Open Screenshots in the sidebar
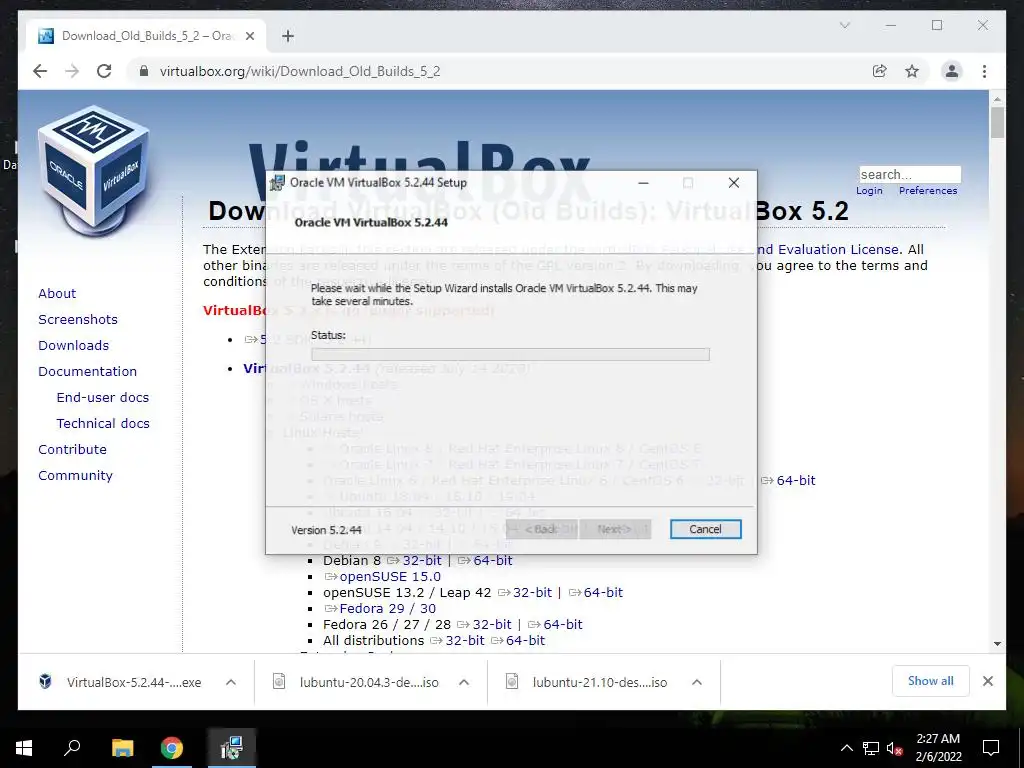 pyautogui.click(x=78, y=319)
